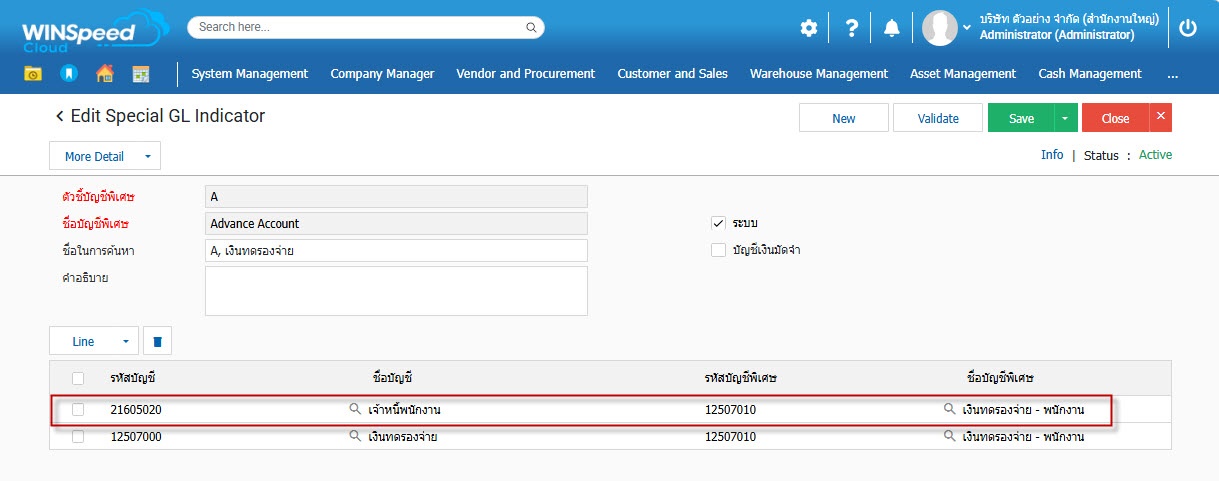Click the Validate button
This screenshot has width=1219, height=481.
point(938,118)
